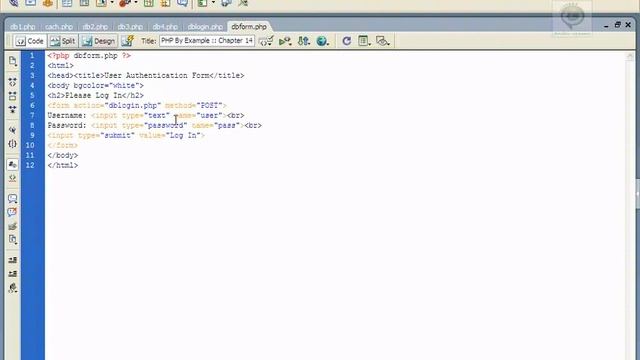The image size is (640, 360).
Task: Click the body bgcolor="white" line
Action: 96,86
